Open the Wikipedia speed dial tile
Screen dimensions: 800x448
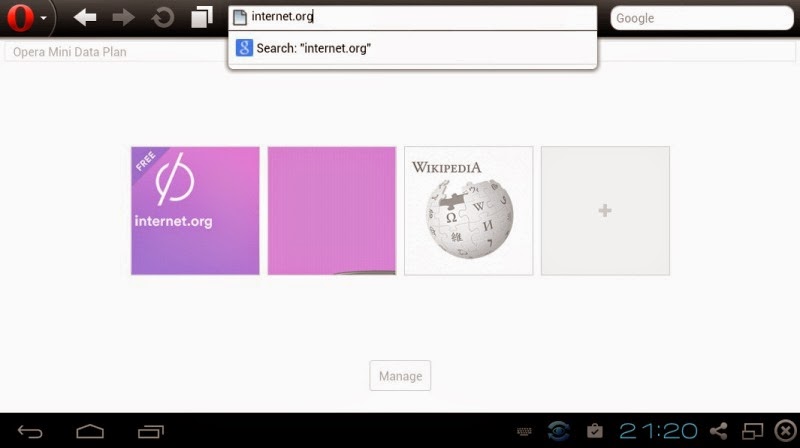tap(468, 211)
